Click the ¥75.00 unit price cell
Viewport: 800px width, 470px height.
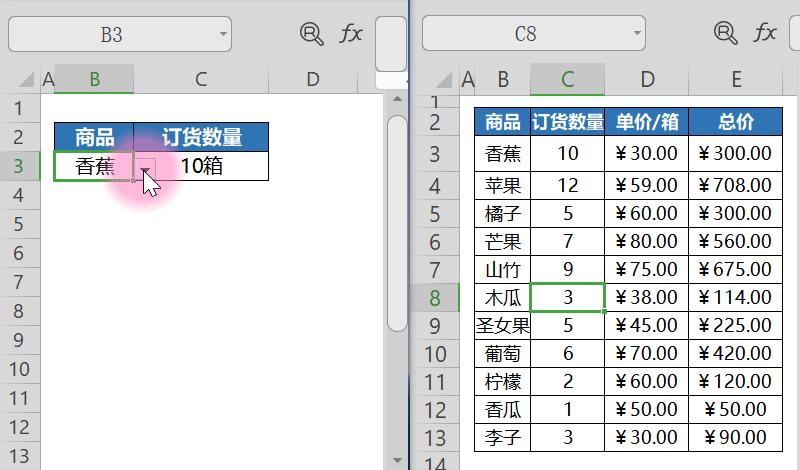[646, 269]
